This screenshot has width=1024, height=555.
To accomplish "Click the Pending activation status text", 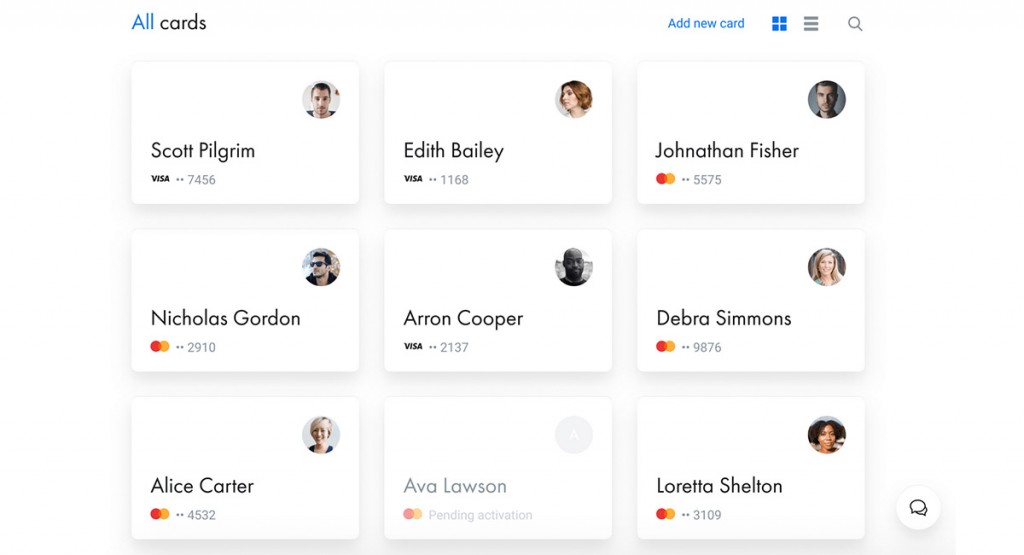I will pos(480,515).
